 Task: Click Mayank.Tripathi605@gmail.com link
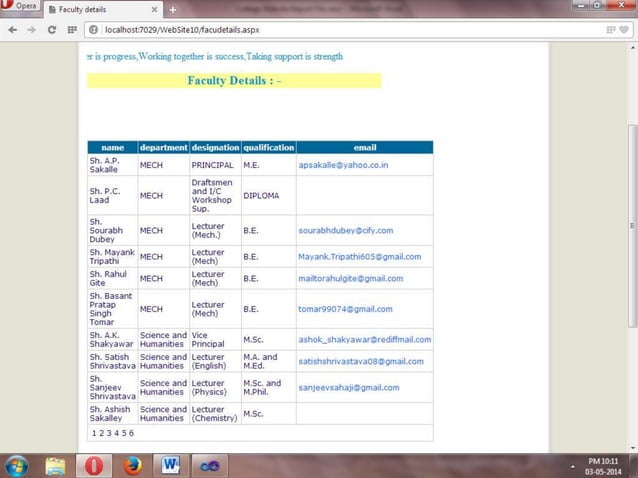tap(360, 257)
